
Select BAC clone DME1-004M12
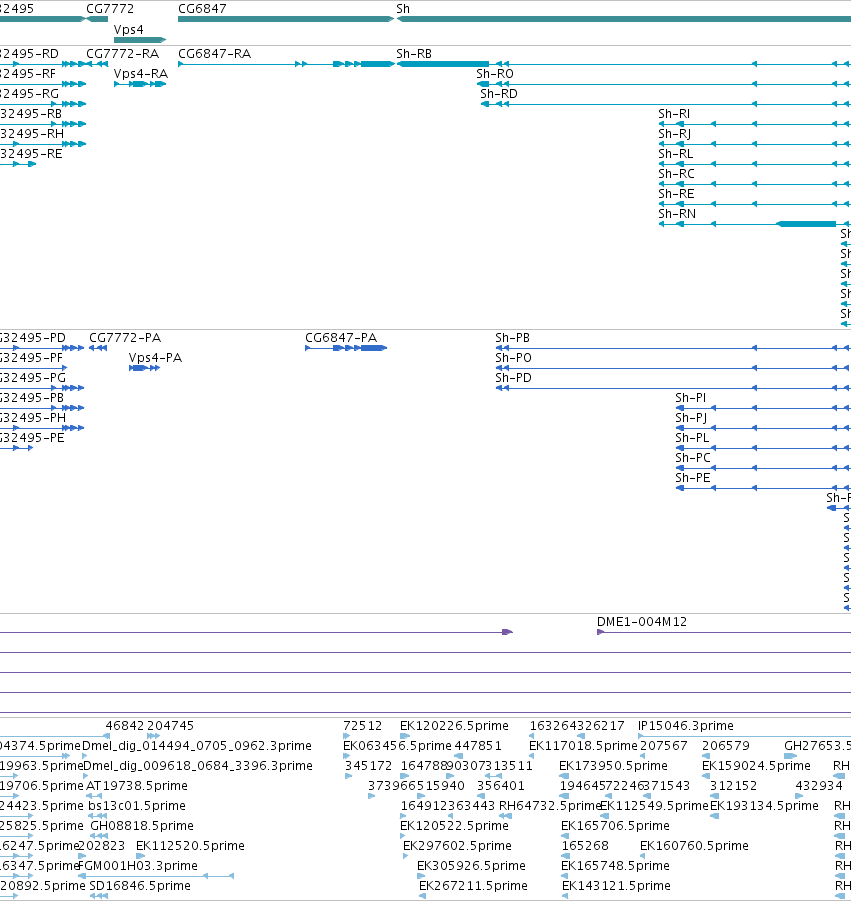pyautogui.click(x=642, y=622)
